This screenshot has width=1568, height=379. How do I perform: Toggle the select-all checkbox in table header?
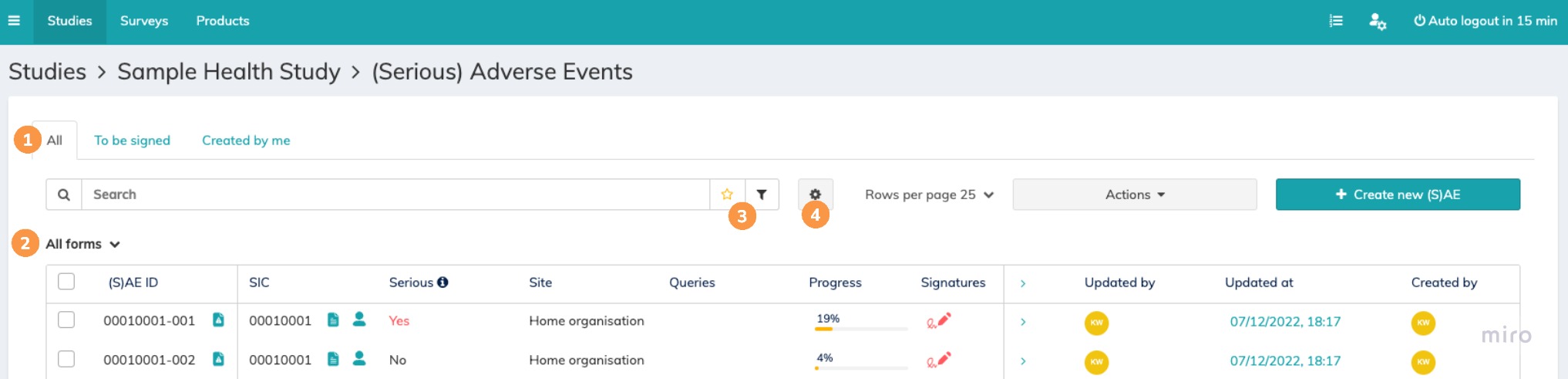coord(66,282)
